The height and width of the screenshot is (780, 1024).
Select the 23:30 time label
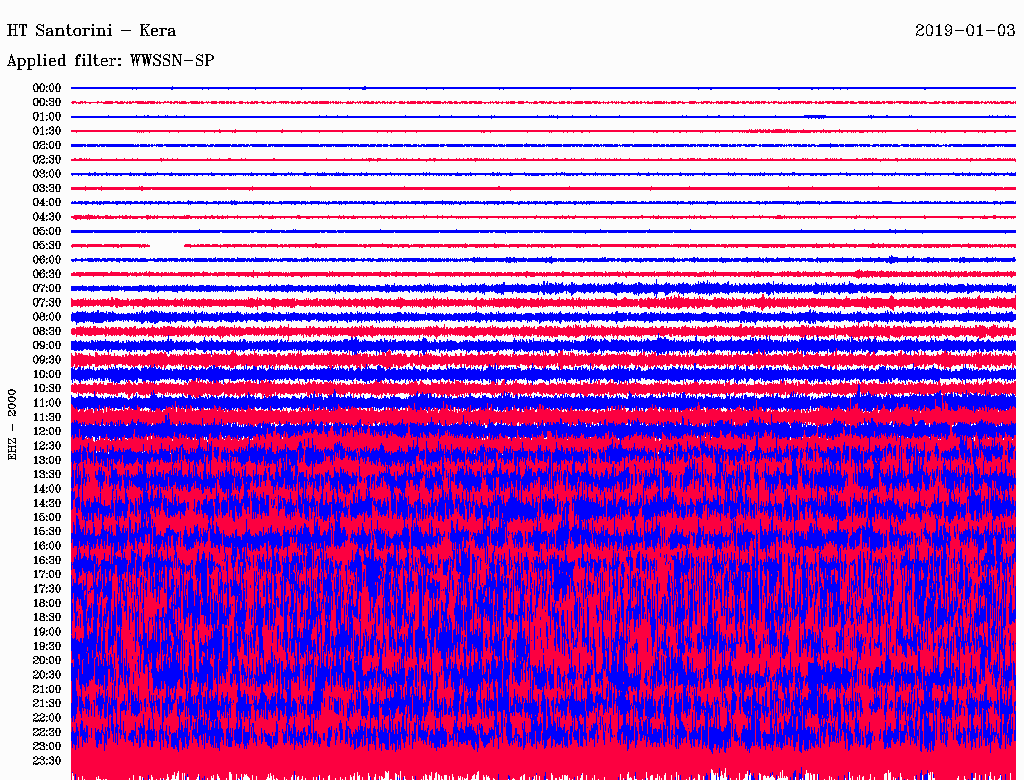click(47, 761)
